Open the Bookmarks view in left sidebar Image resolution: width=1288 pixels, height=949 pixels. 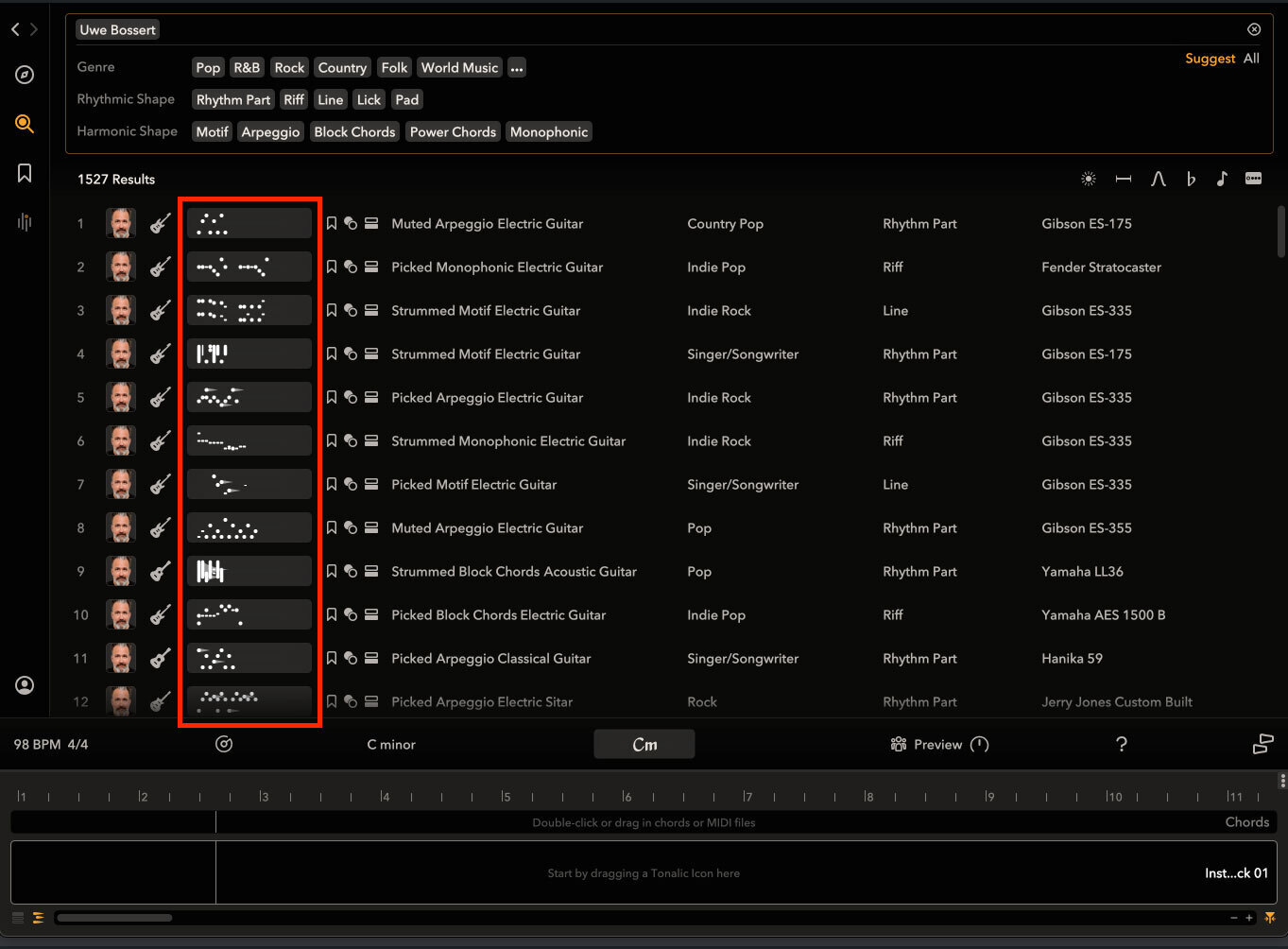(x=25, y=173)
